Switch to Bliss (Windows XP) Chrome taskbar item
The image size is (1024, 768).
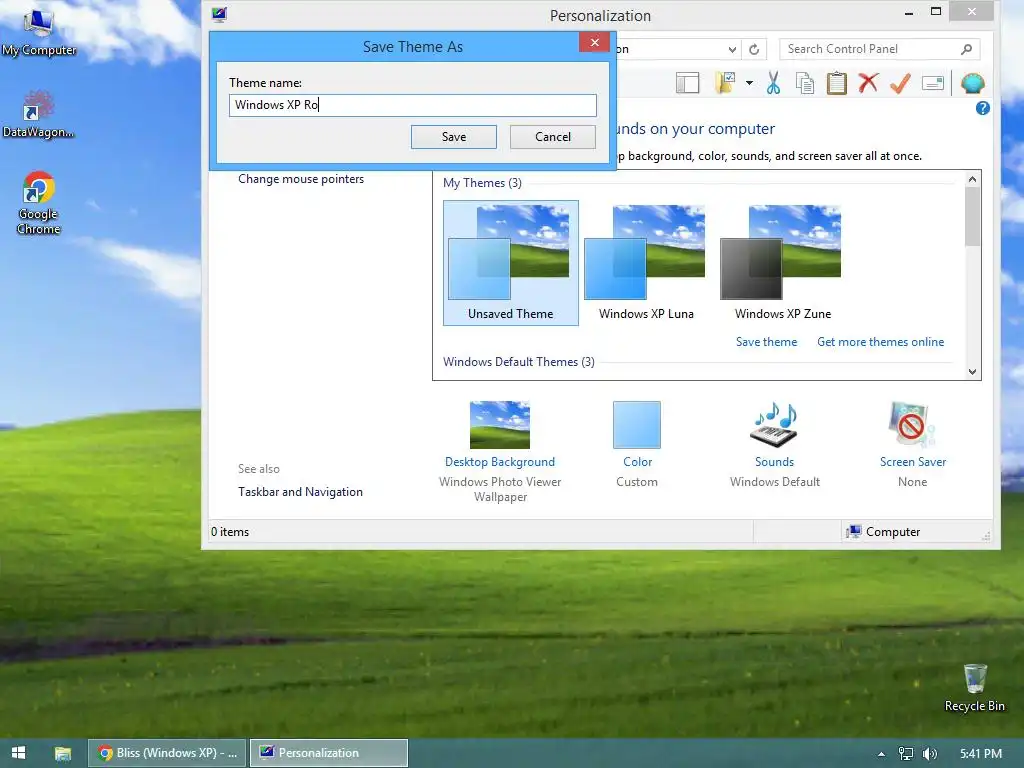(167, 753)
